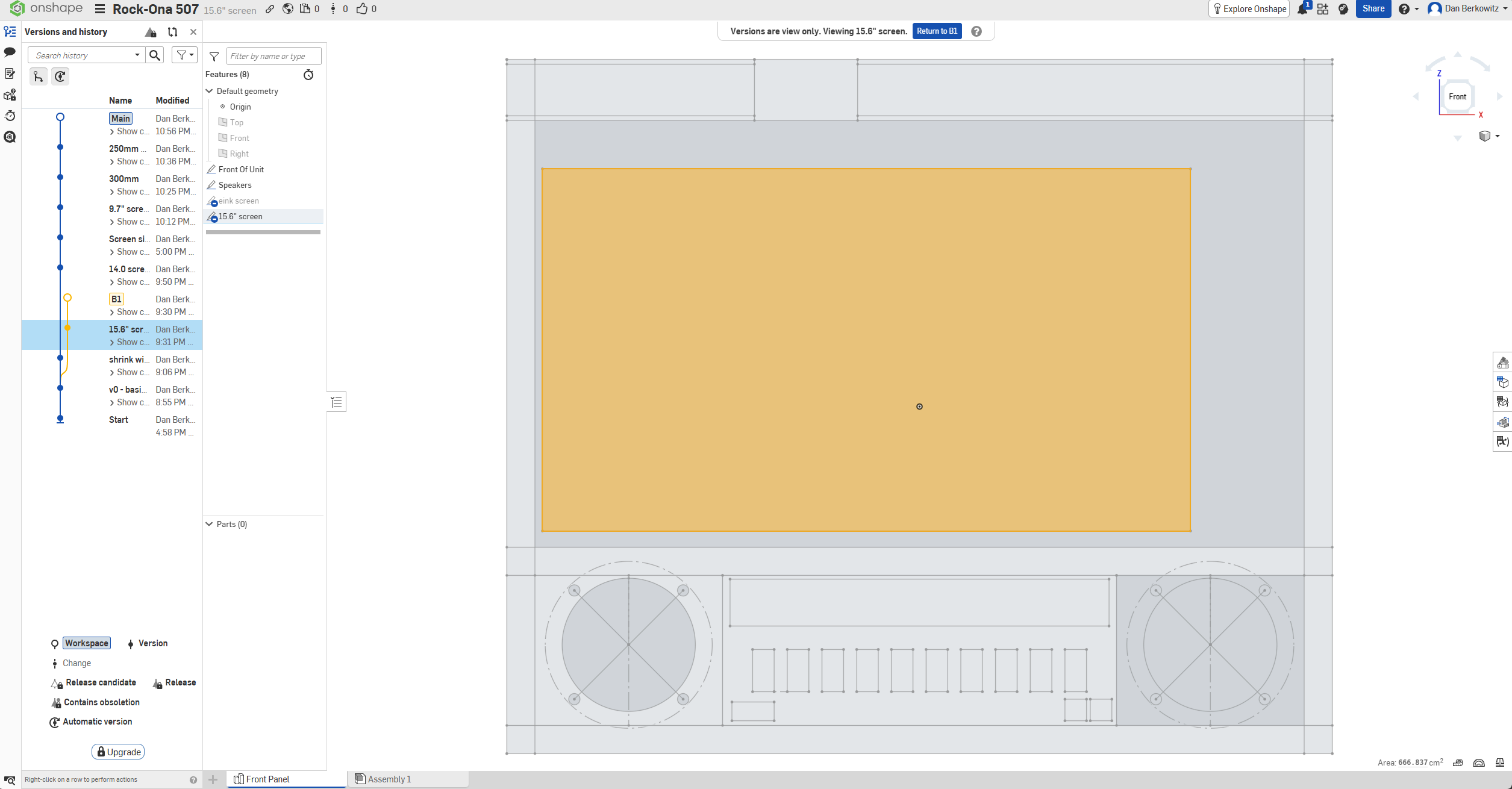Image resolution: width=1512 pixels, height=789 pixels.
Task: Click the Show automatic versions icon
Action: [x=60, y=76]
